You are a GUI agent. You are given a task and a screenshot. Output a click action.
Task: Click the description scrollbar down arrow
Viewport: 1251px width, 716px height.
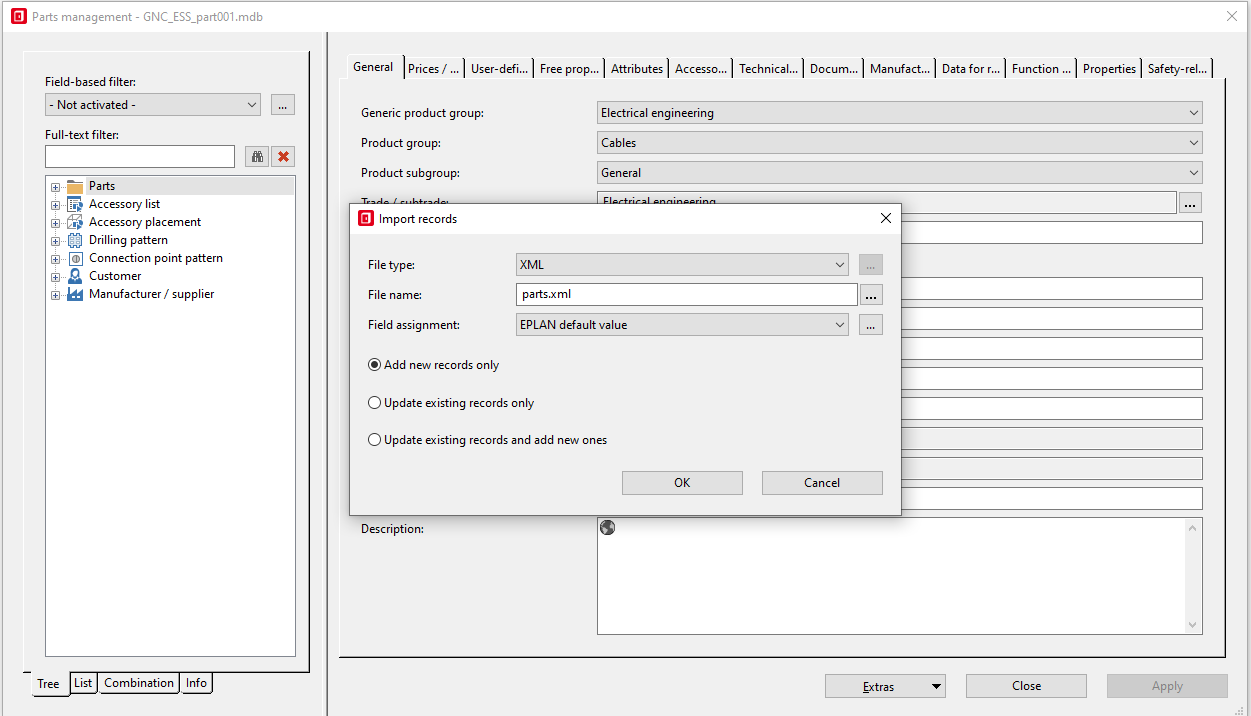[1192, 625]
